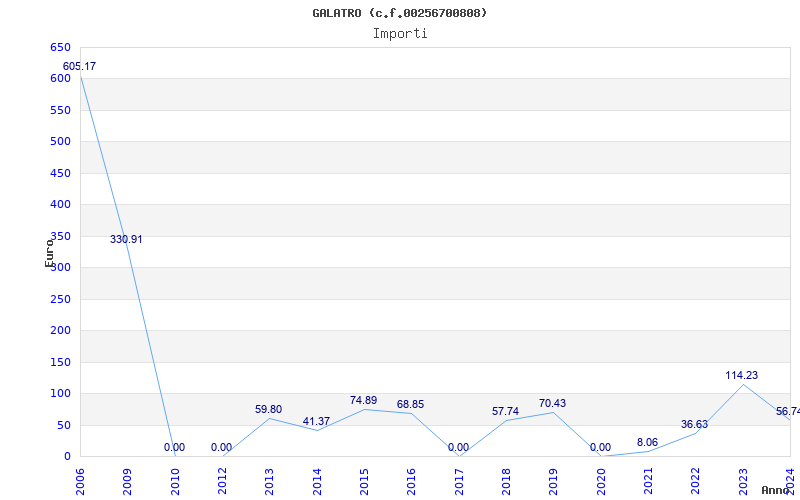800x500 pixels.
Task: Click the 0.00 label above 2010
Action: [x=174, y=447]
